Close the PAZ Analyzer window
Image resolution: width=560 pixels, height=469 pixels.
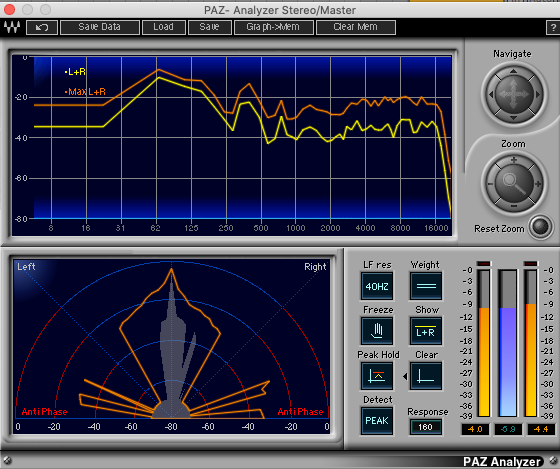pos(9,10)
